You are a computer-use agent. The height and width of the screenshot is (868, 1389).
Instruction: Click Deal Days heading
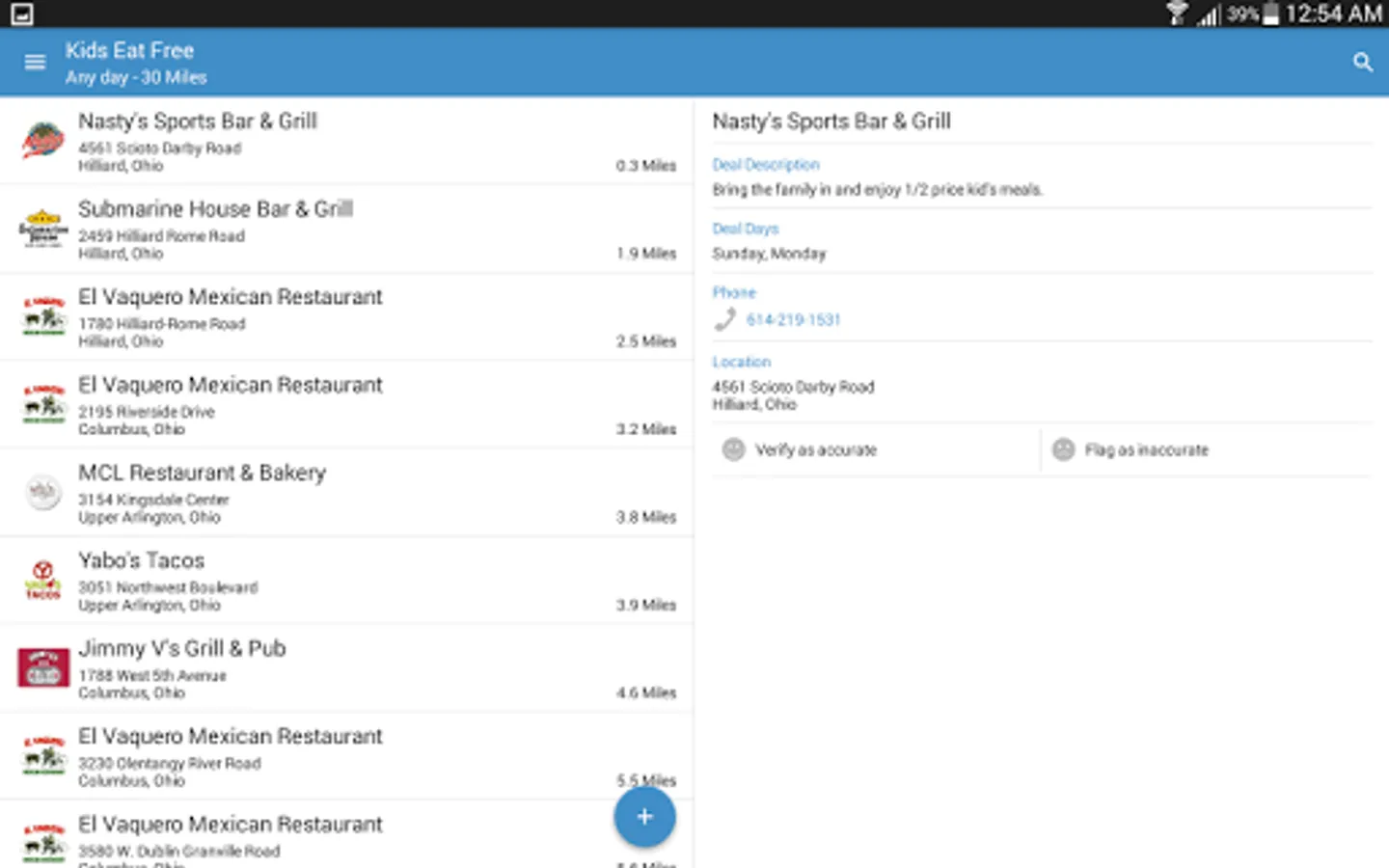pyautogui.click(x=746, y=229)
